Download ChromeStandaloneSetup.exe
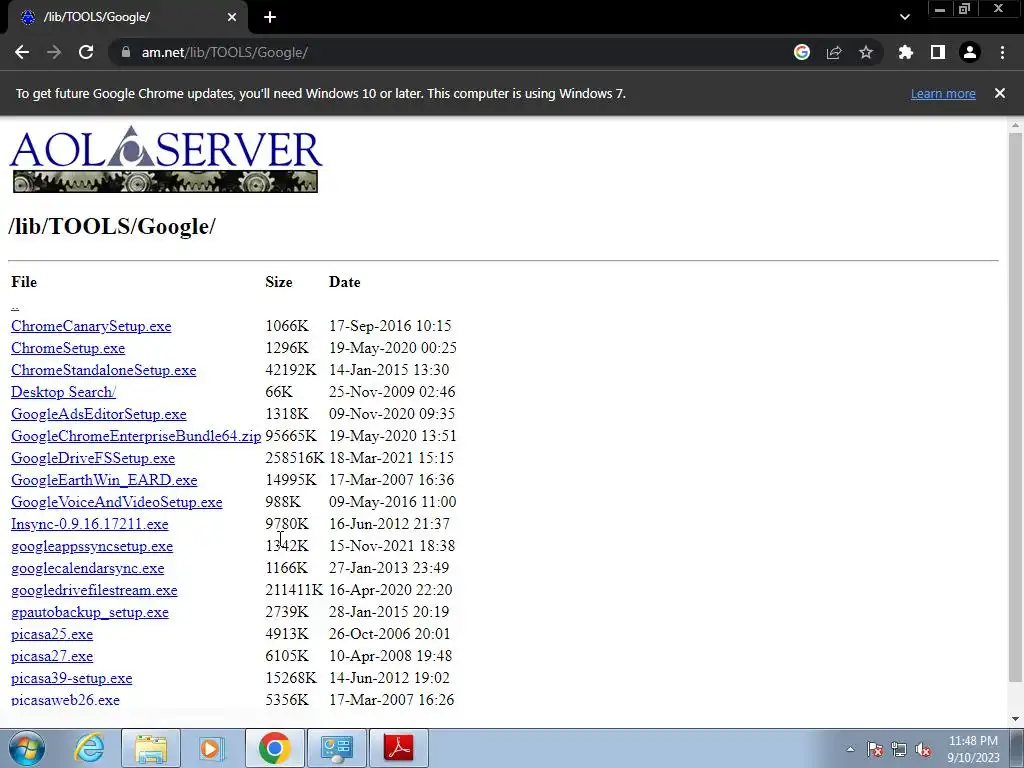Viewport: 1024px width, 768px height. [103, 370]
